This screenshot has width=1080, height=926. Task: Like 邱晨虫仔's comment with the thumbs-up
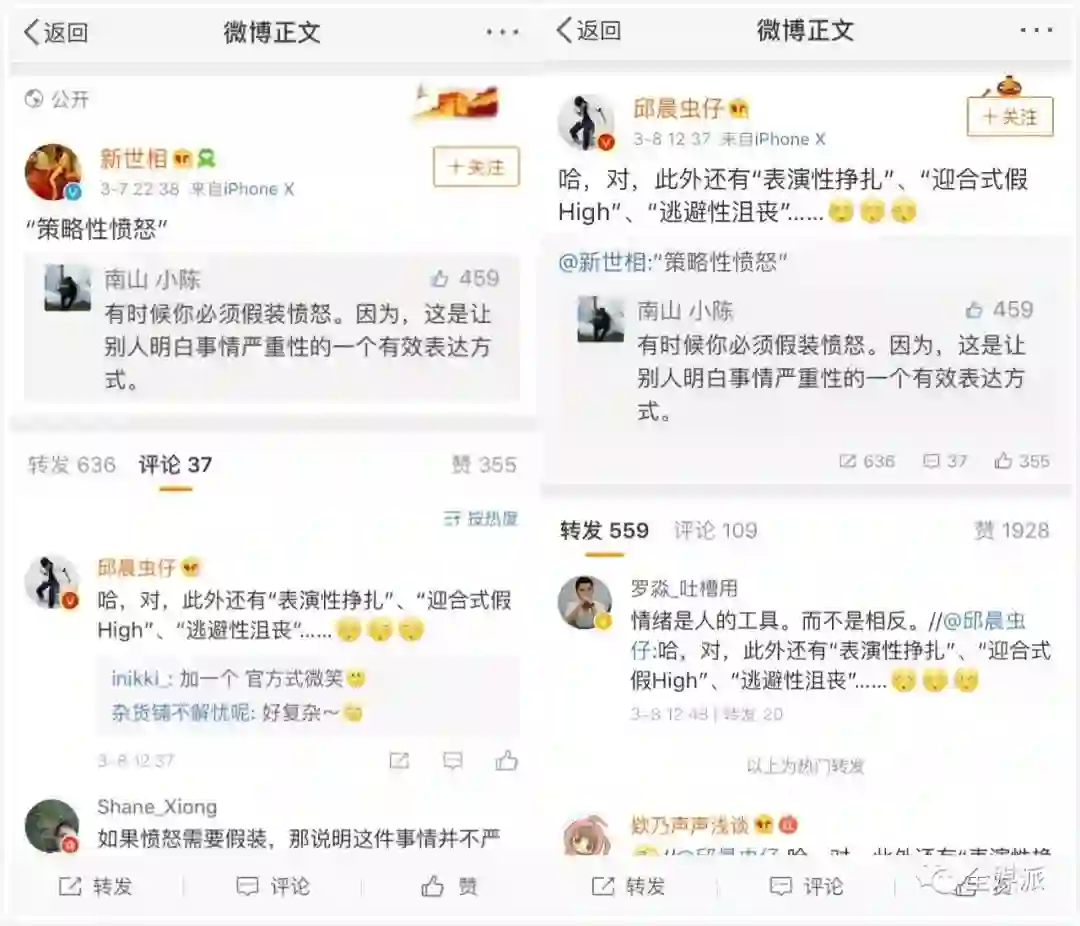(506, 761)
